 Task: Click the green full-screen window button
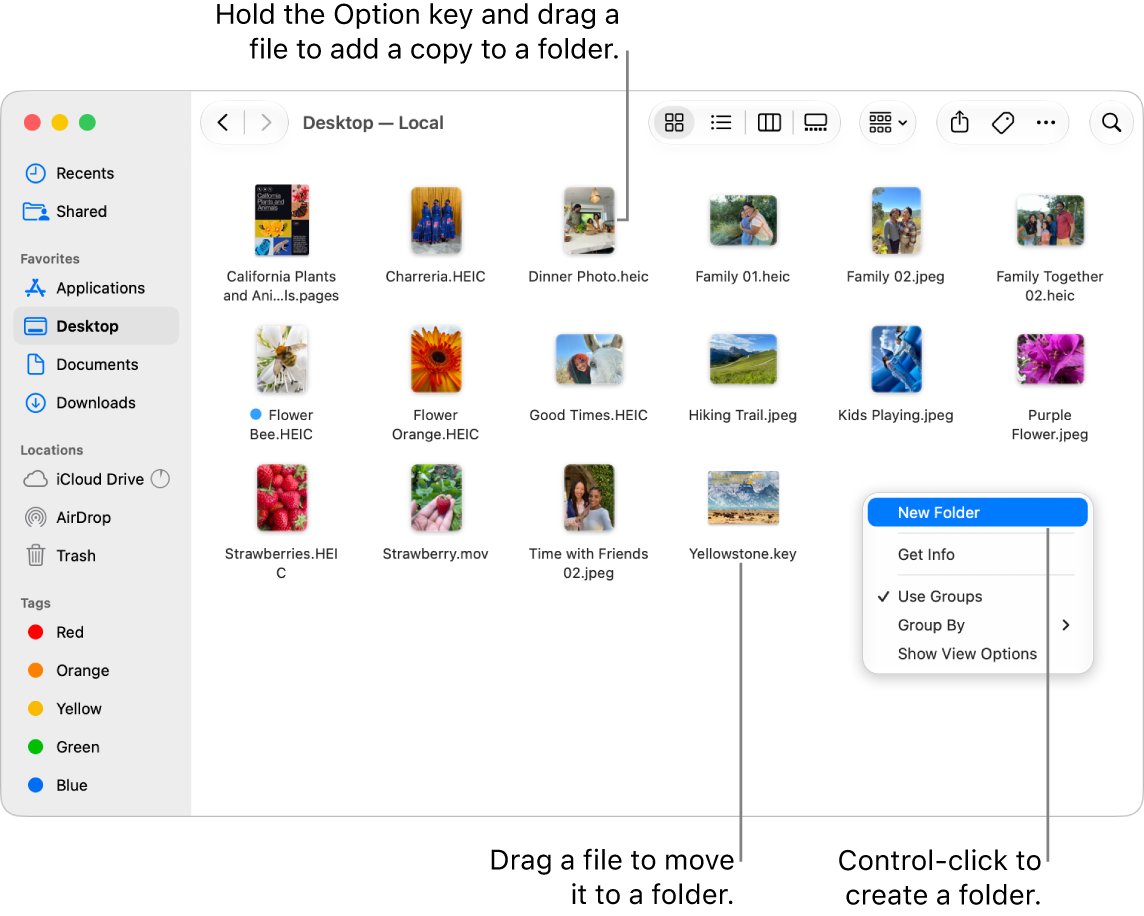point(88,123)
